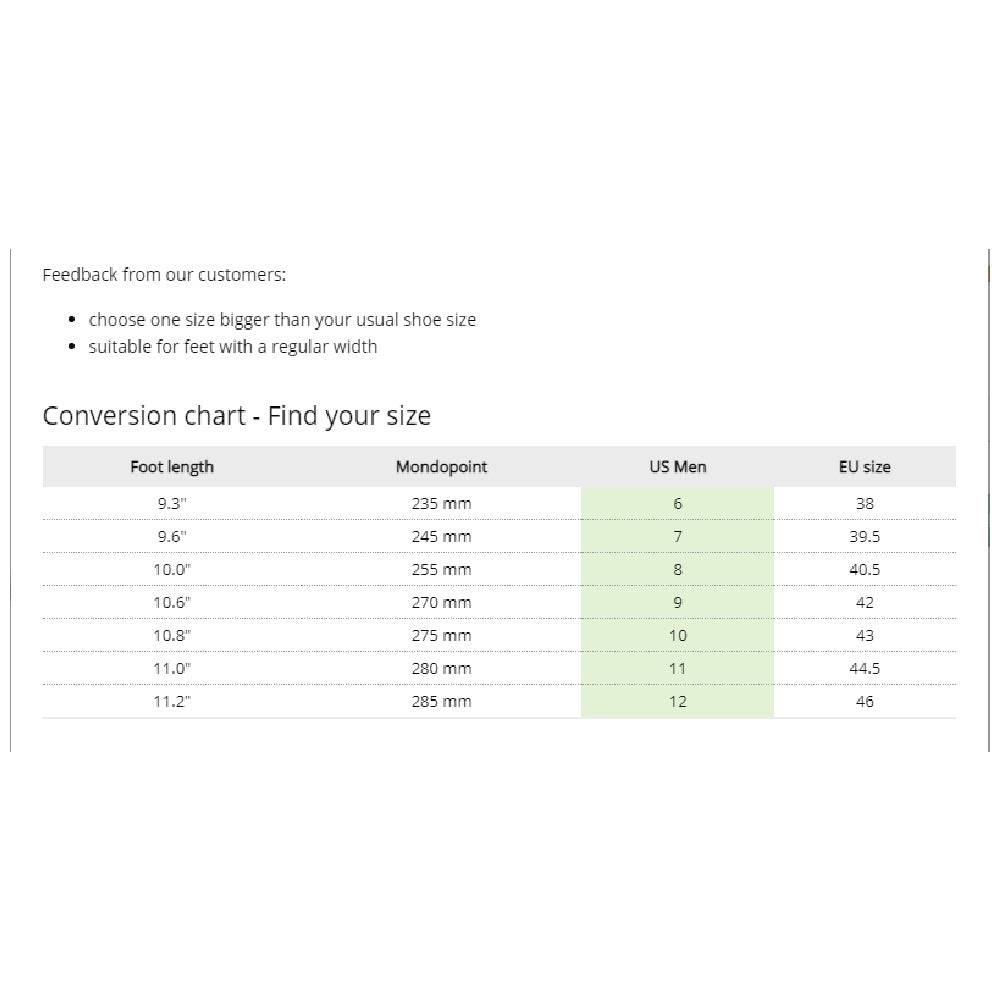1000x1000 pixels.
Task: Click the Conversion chart heading
Action: (x=237, y=416)
